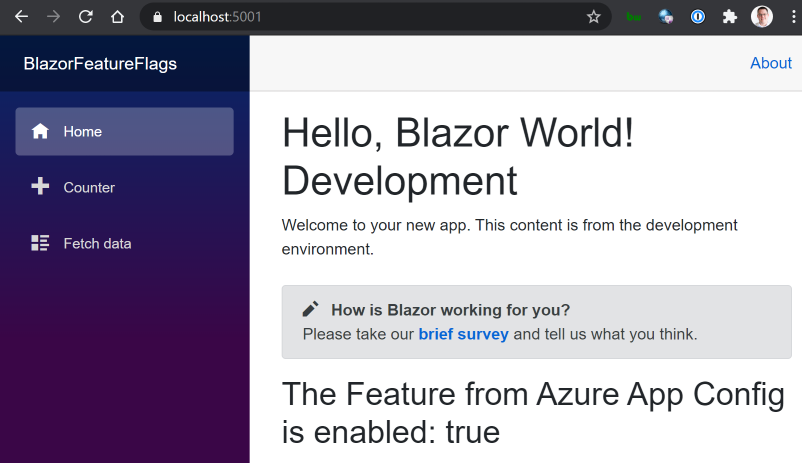
Task: Open the browser home page icon
Action: point(118,17)
